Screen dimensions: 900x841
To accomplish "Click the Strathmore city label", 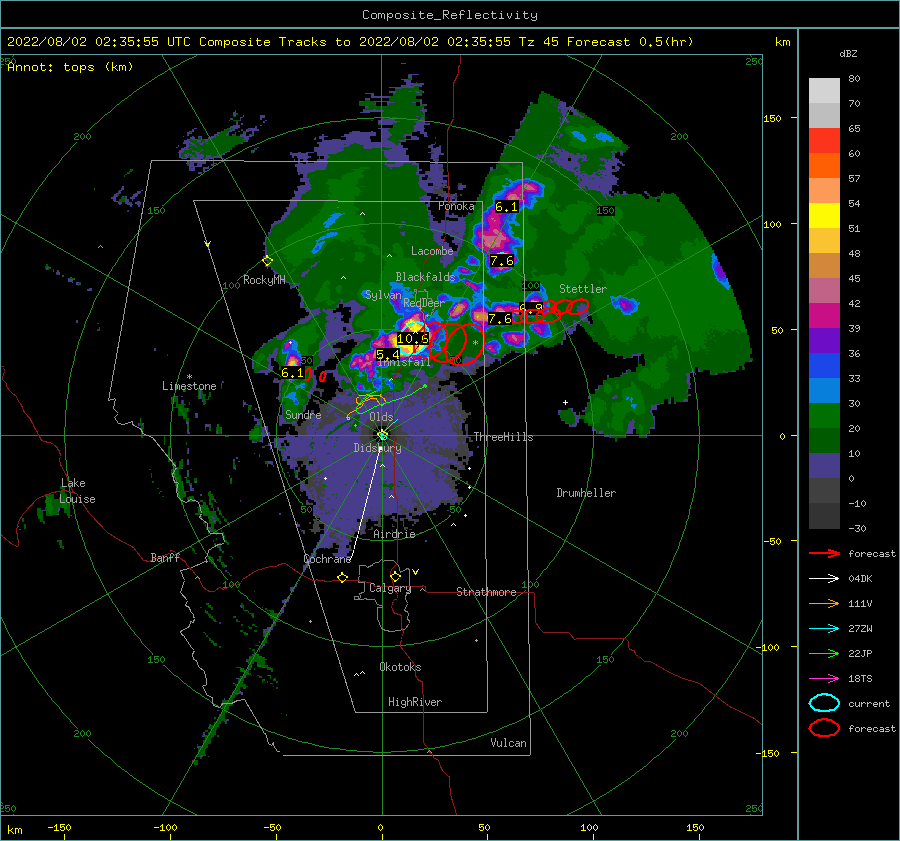I will coord(486,592).
